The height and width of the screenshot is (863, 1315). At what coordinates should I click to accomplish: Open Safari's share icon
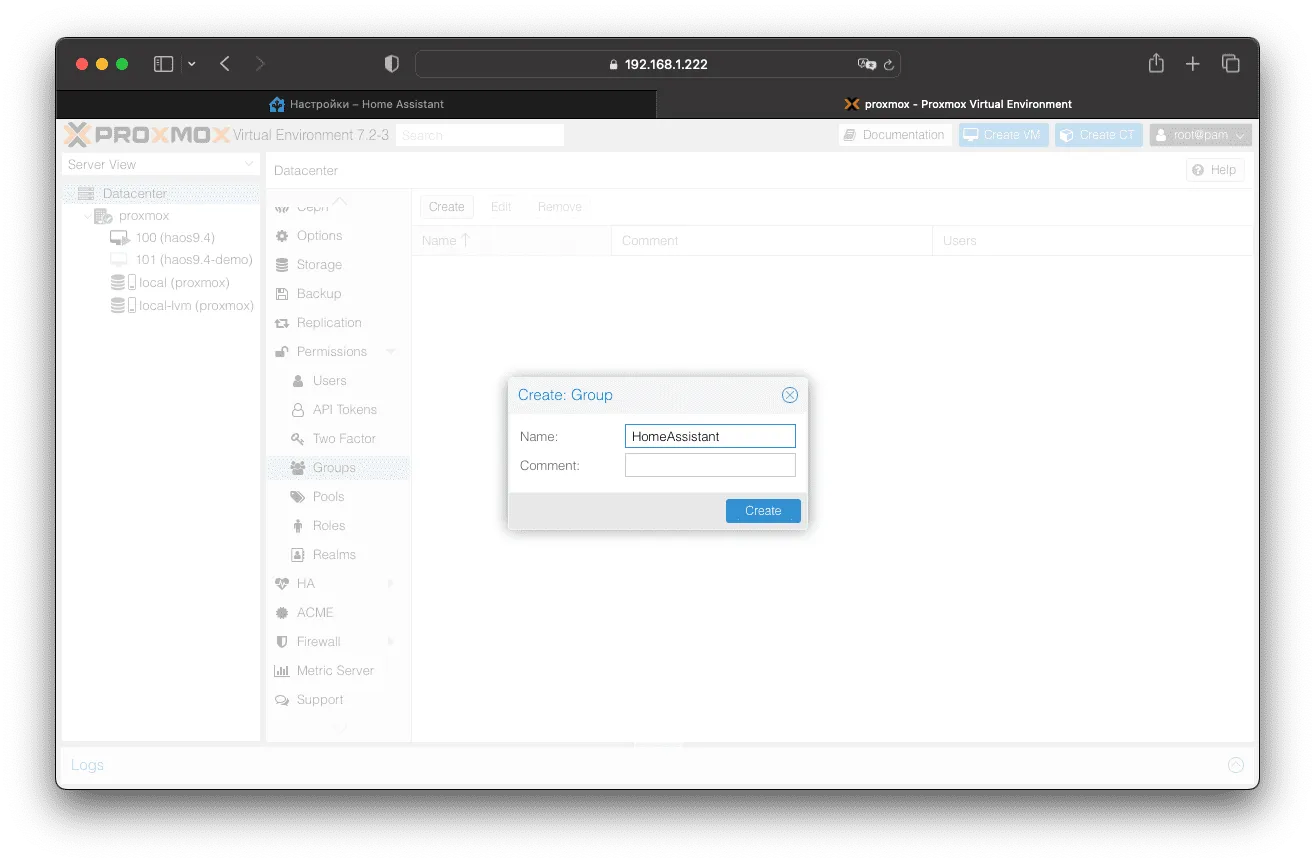pyautogui.click(x=1156, y=63)
